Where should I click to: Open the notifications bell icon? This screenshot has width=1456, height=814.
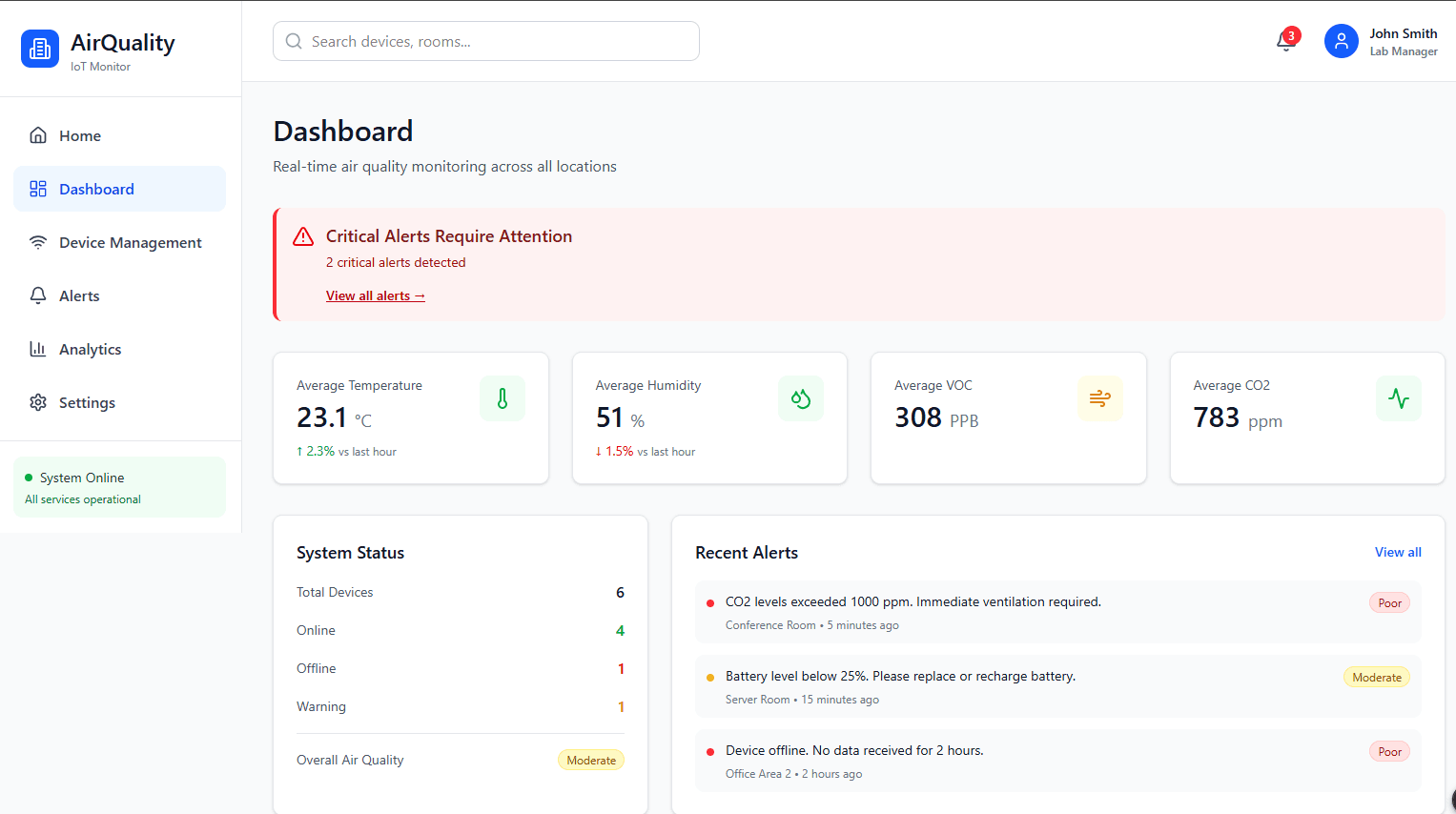1283,41
